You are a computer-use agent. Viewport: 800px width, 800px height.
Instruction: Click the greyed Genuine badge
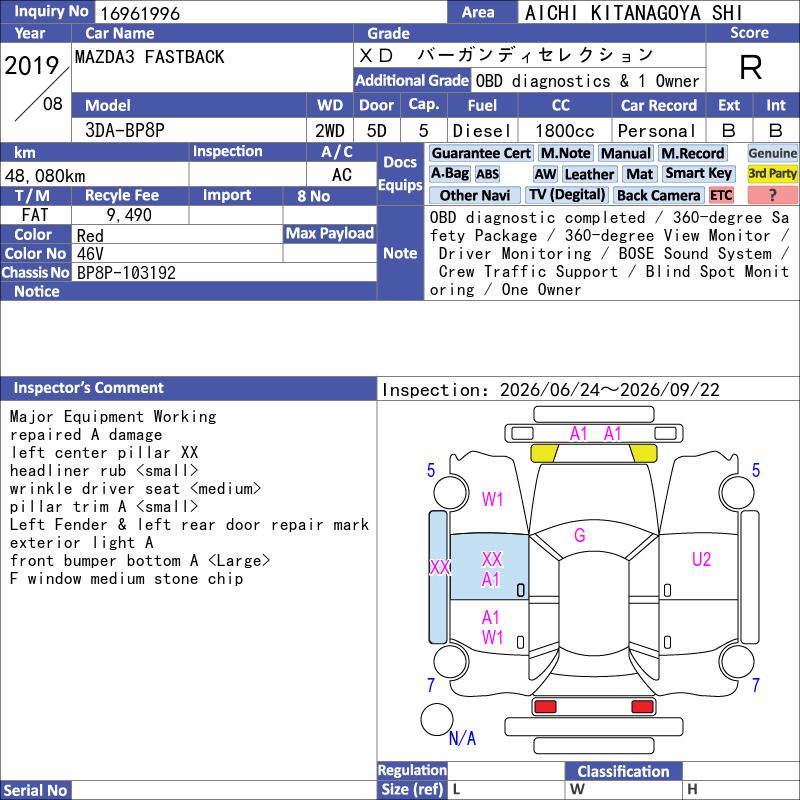point(772,153)
